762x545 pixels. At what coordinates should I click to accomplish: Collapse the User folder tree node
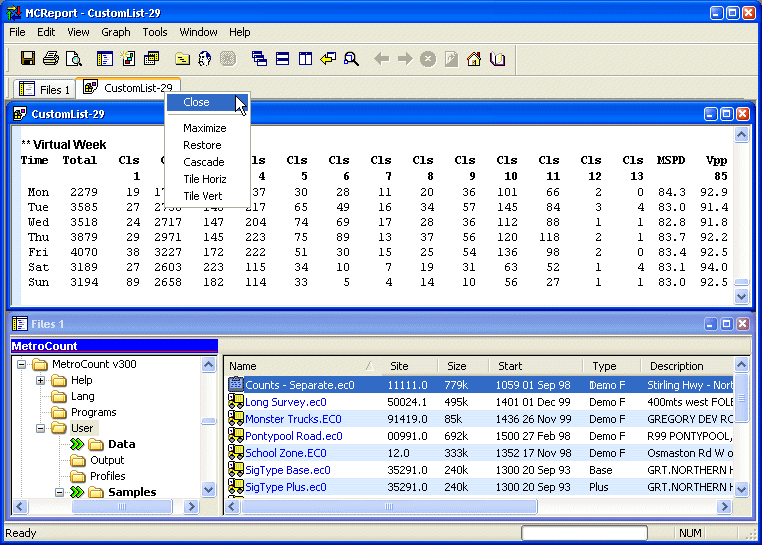41,428
